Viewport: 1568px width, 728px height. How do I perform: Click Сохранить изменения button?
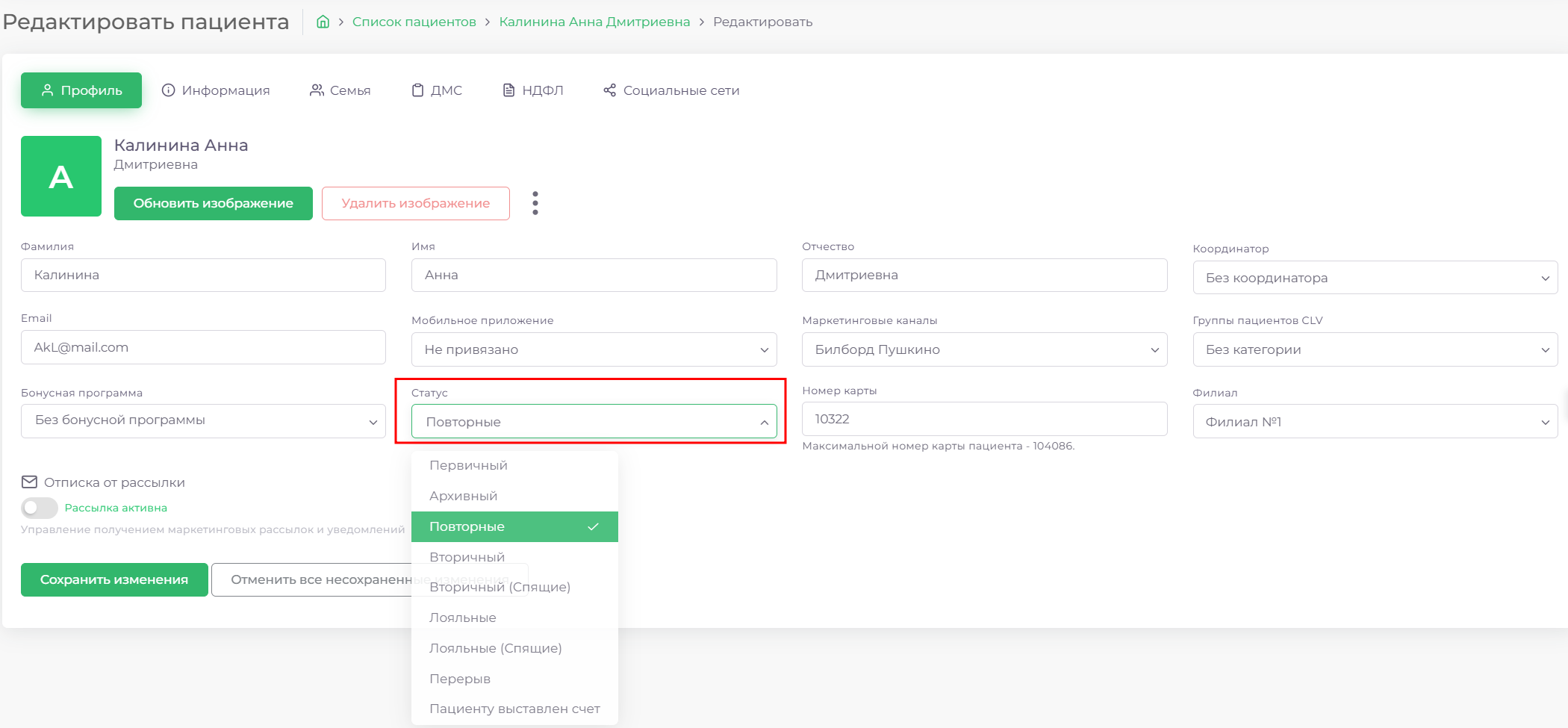coord(114,579)
